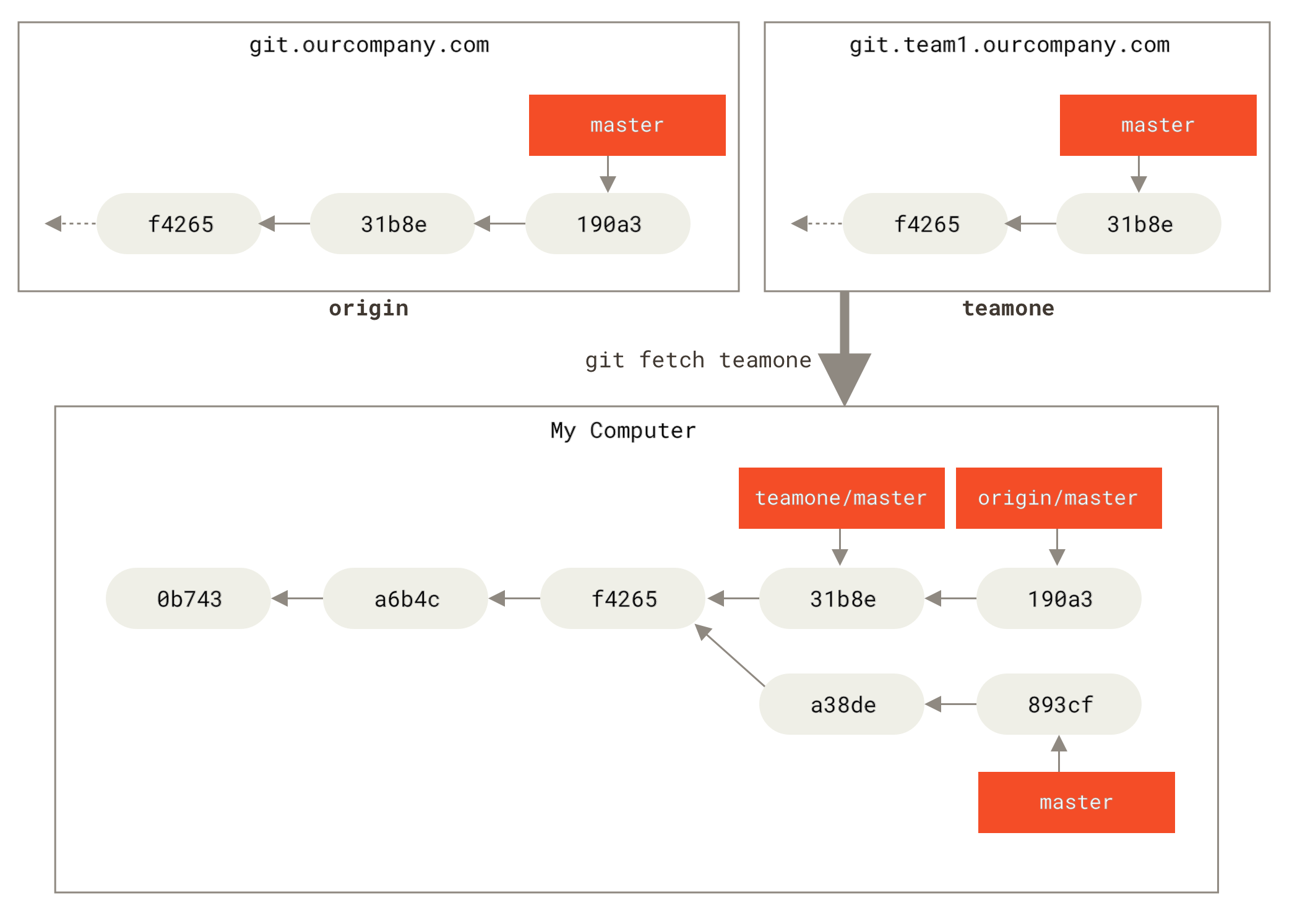Click the origin/master ref label

click(x=1050, y=480)
